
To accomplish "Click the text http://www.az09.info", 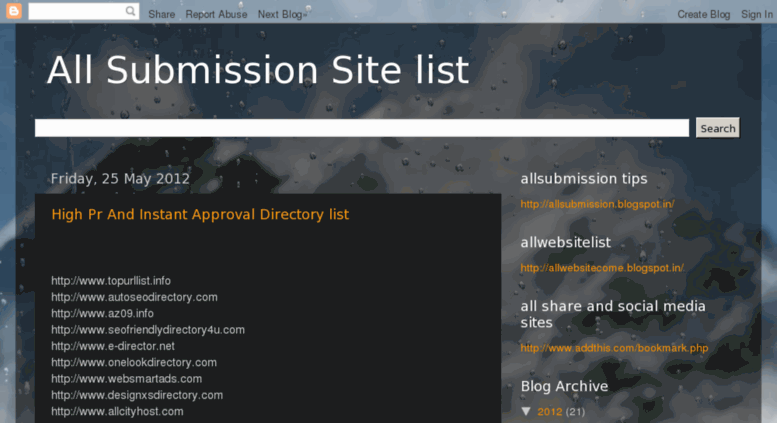I will [102, 314].
